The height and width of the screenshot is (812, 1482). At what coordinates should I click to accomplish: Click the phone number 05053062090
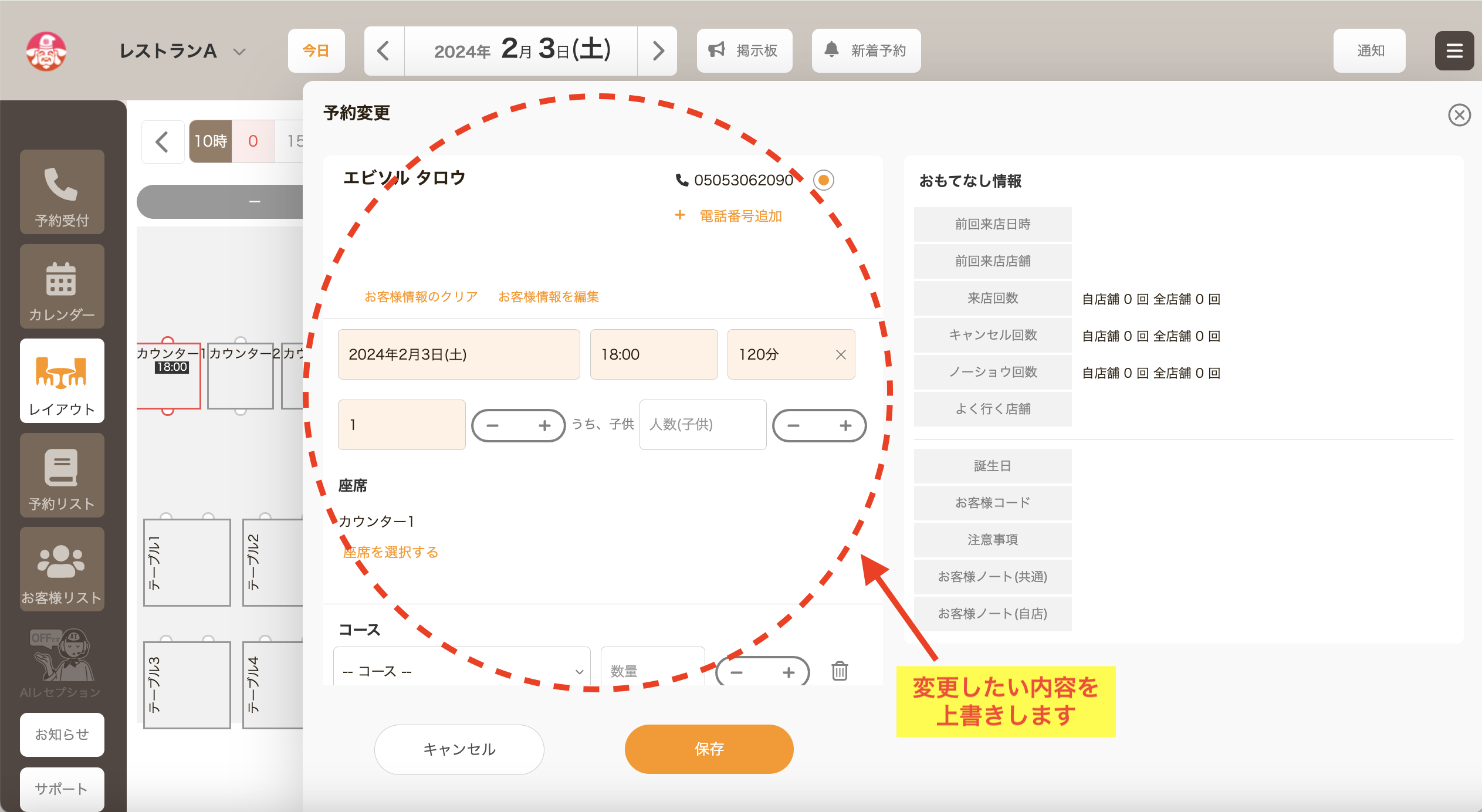(x=743, y=180)
